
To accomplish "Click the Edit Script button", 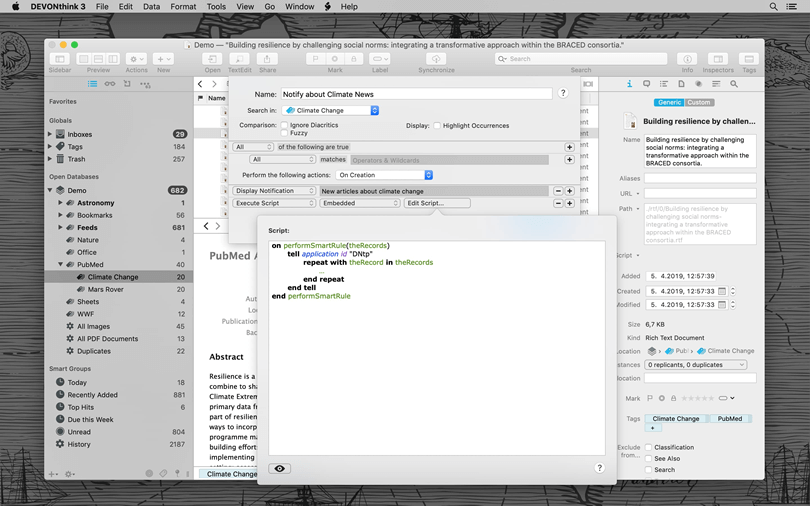I will click(x=437, y=203).
